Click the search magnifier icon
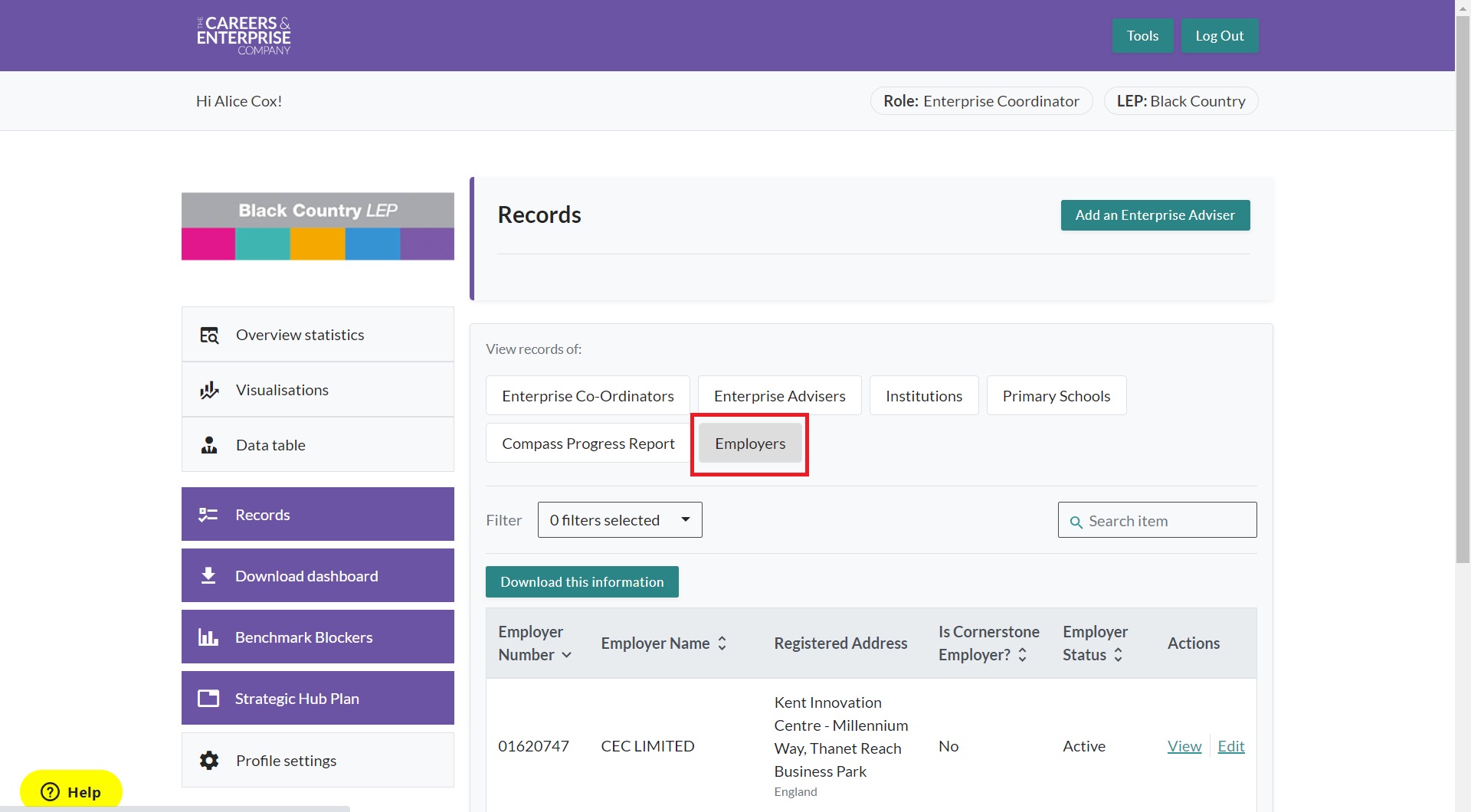 coord(1076,522)
